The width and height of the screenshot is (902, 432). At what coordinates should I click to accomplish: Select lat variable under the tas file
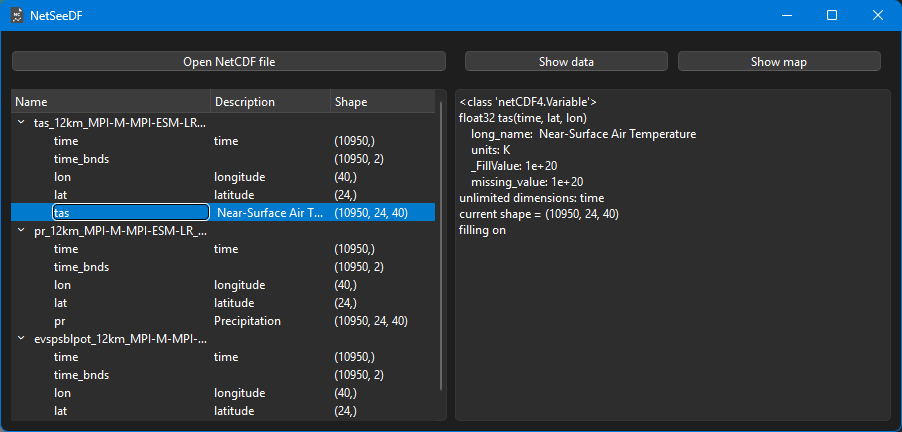point(61,195)
